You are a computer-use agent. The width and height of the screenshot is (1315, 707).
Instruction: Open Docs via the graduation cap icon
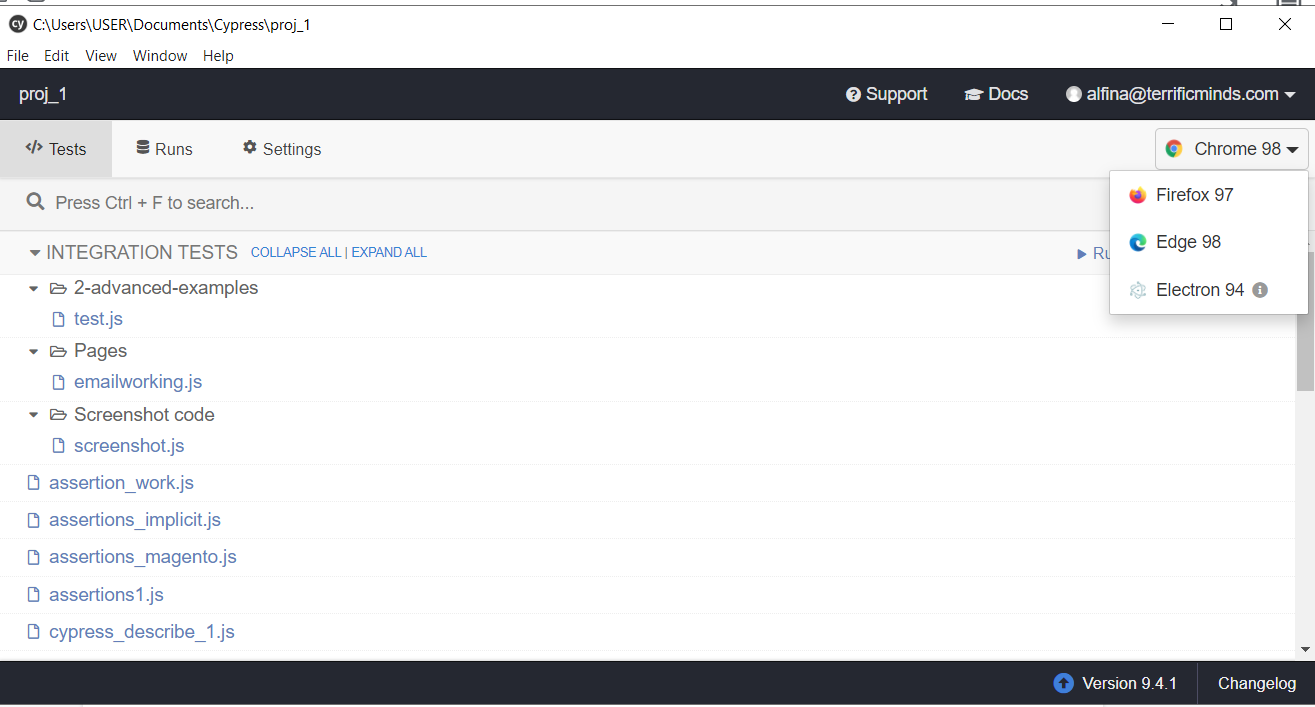(972, 94)
